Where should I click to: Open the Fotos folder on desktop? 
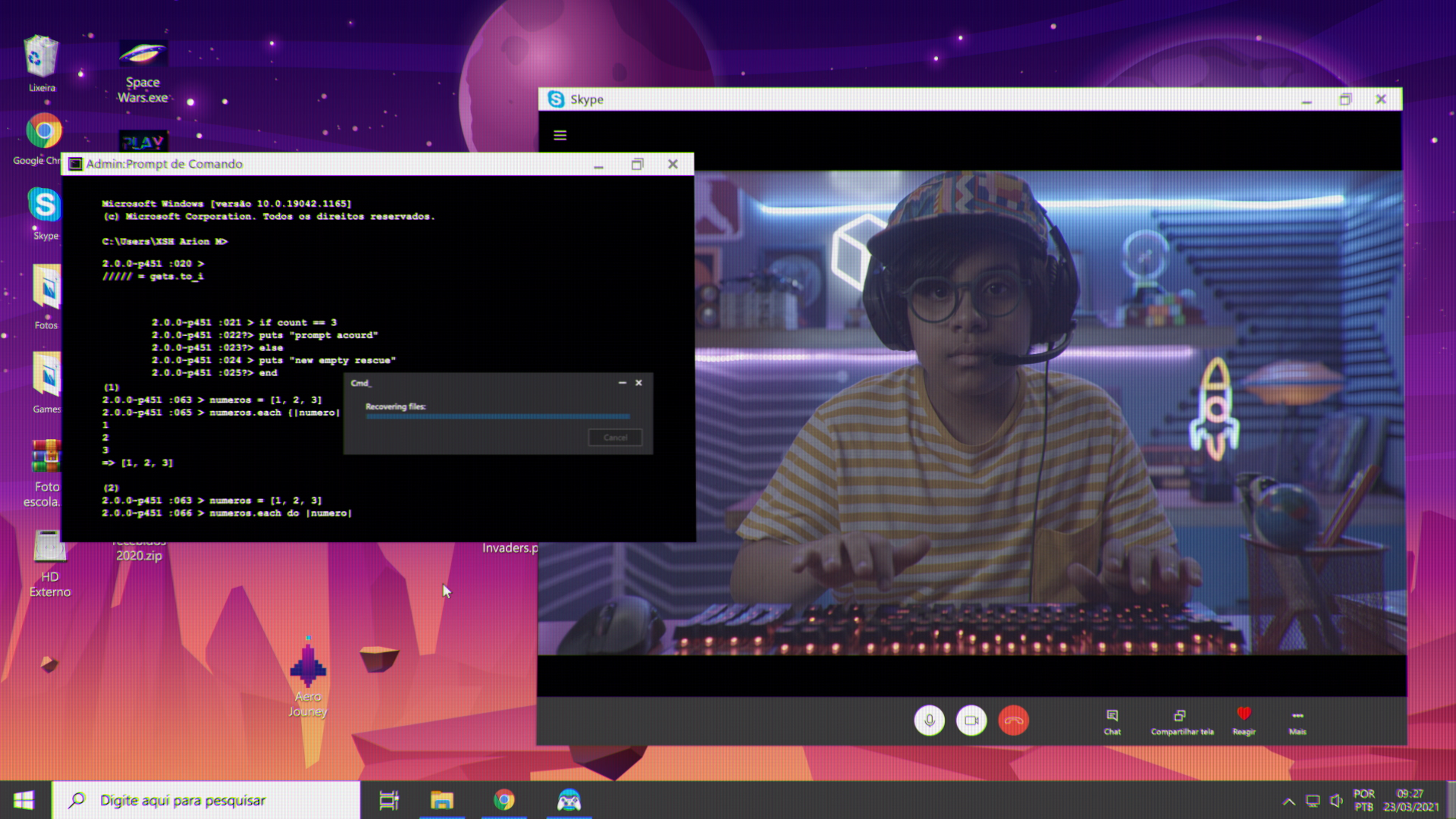click(46, 297)
